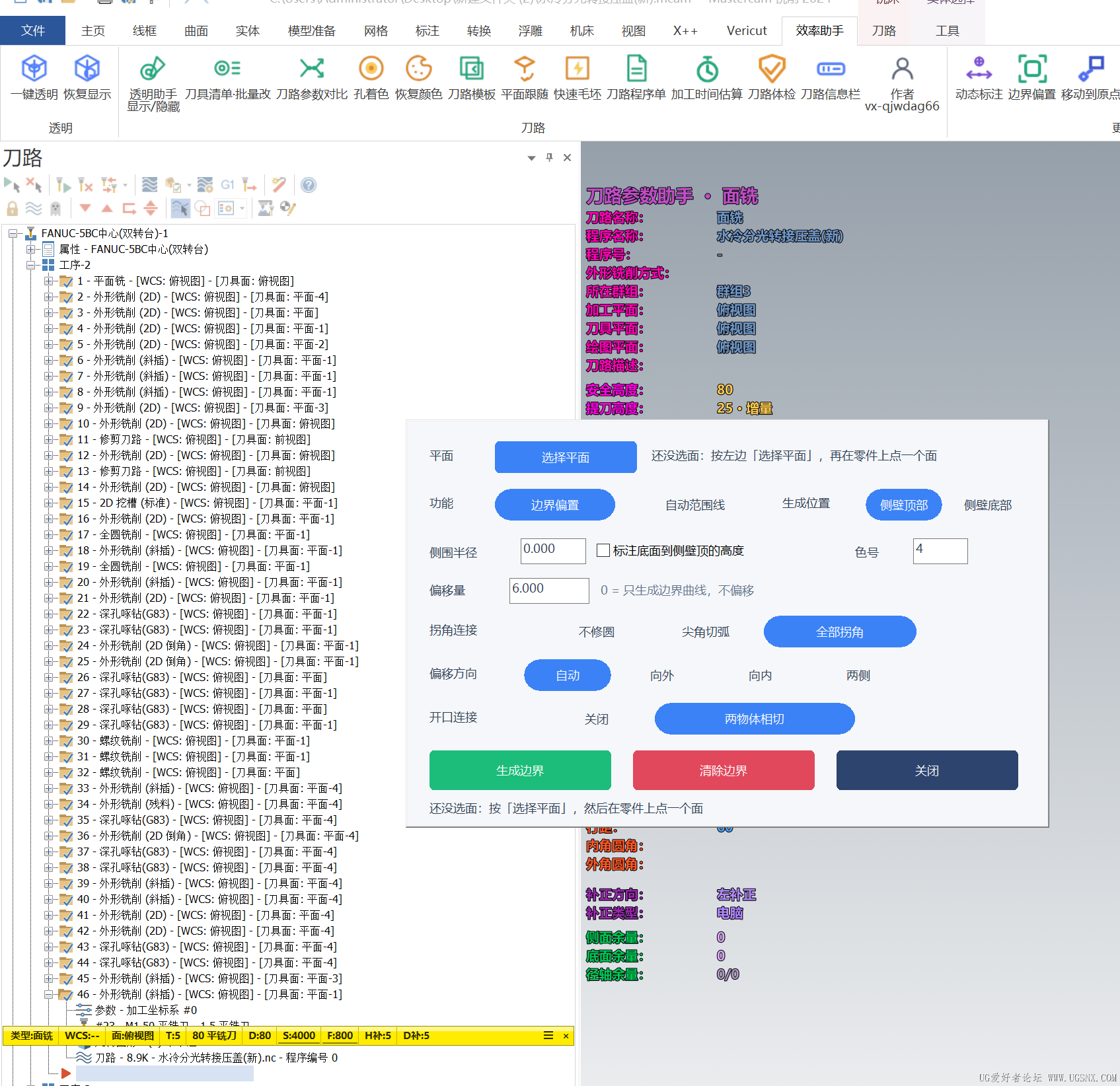Switch to the 线框 ribbon tab
The height and width of the screenshot is (1086, 1120).
pos(145,30)
